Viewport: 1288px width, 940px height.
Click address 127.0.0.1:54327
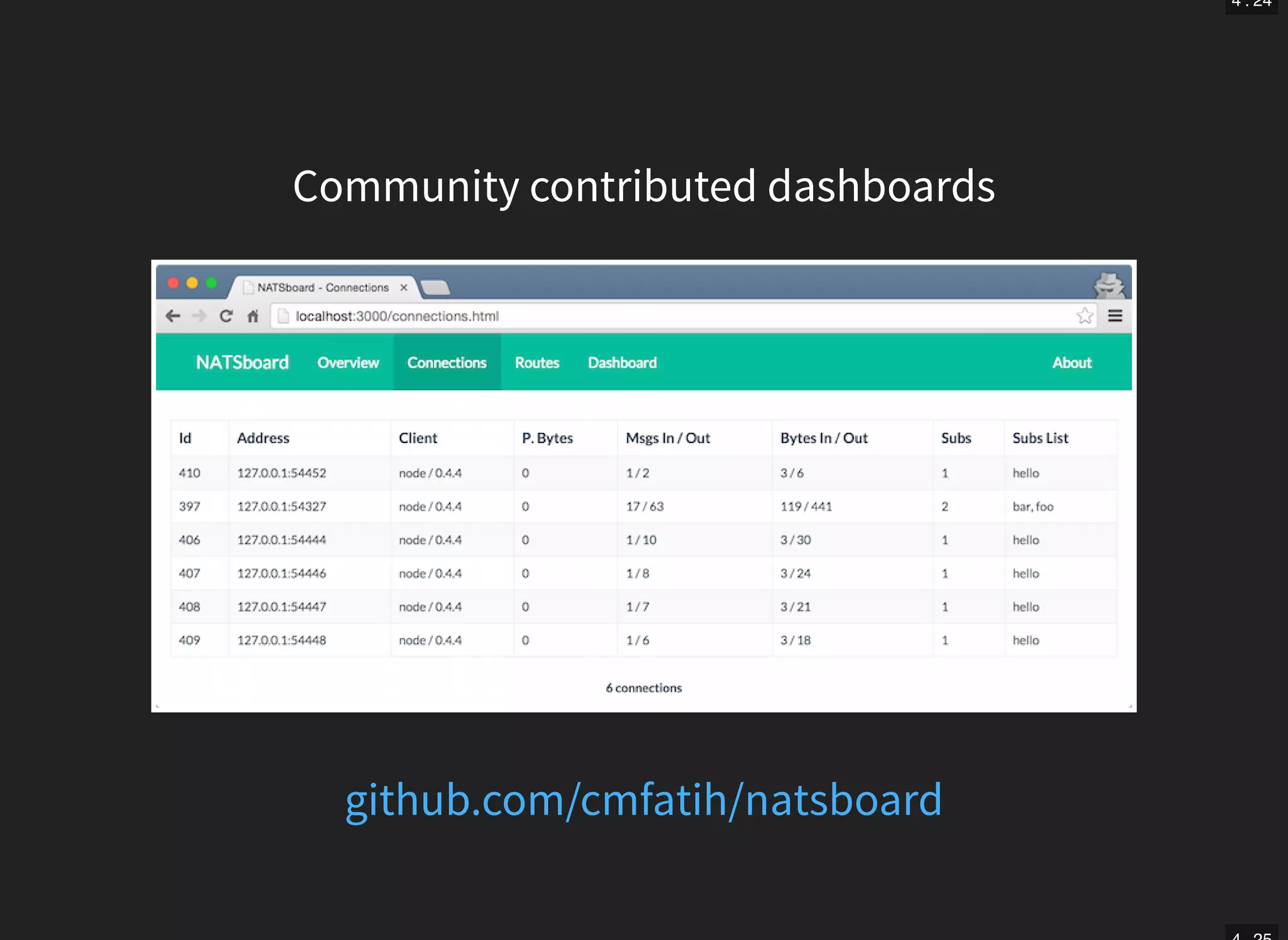pyautogui.click(x=281, y=506)
